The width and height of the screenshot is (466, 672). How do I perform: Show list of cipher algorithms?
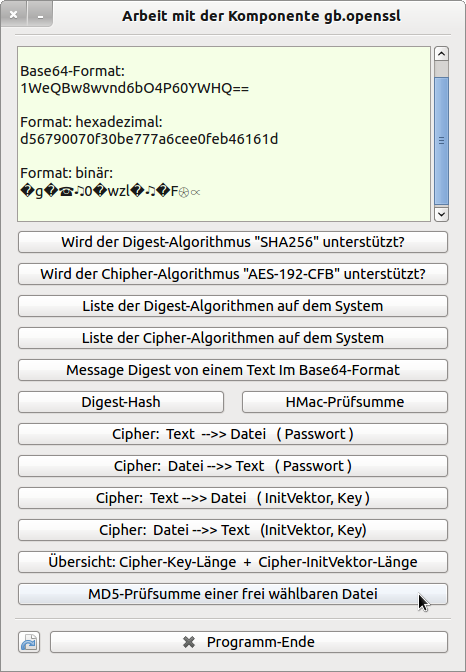(x=233, y=338)
